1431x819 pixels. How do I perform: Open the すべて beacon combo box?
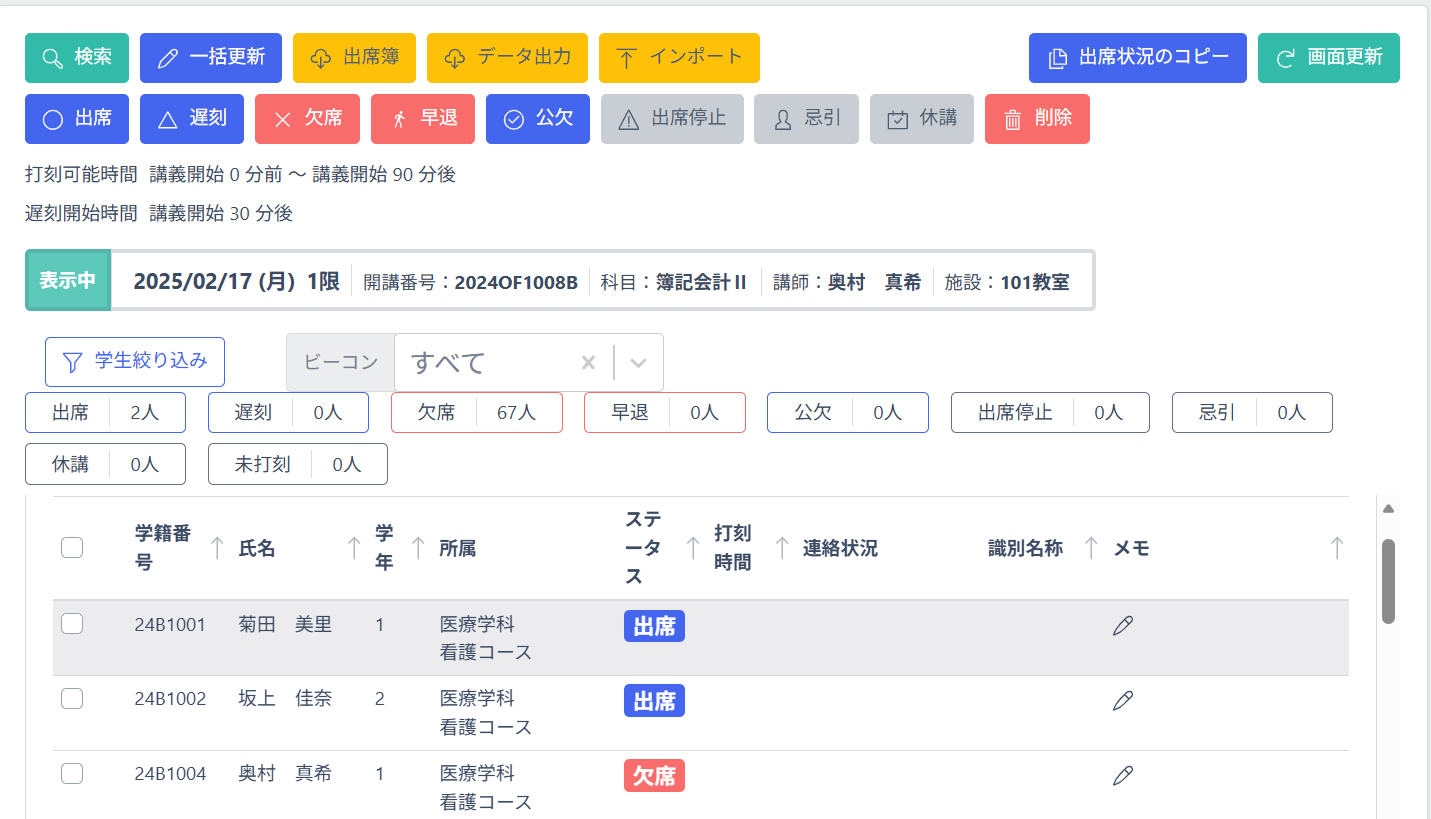485,362
